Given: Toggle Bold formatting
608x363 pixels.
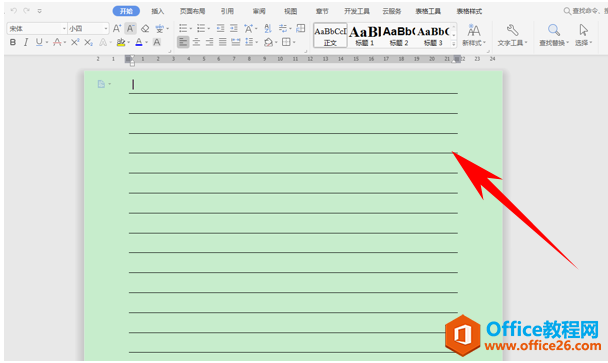Looking at the screenshot, I should [13, 42].
